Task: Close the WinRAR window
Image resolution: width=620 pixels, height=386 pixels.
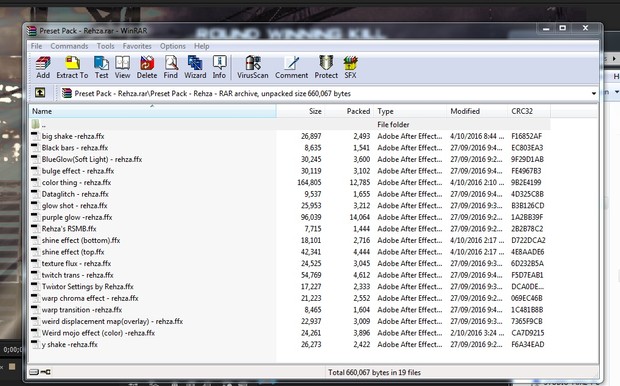Action: 585,28
